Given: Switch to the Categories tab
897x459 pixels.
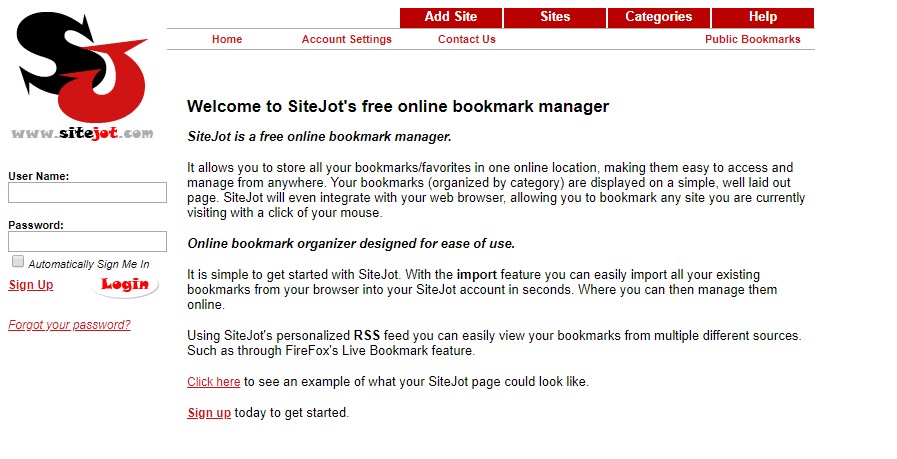Looking at the screenshot, I should (658, 17).
